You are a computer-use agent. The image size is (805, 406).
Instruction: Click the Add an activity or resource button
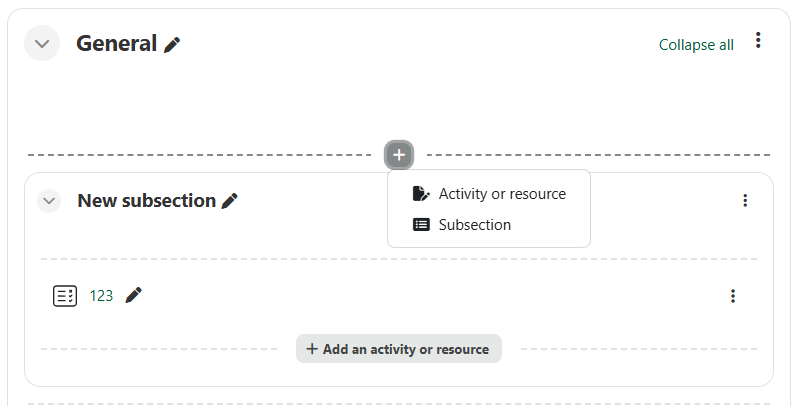(399, 349)
